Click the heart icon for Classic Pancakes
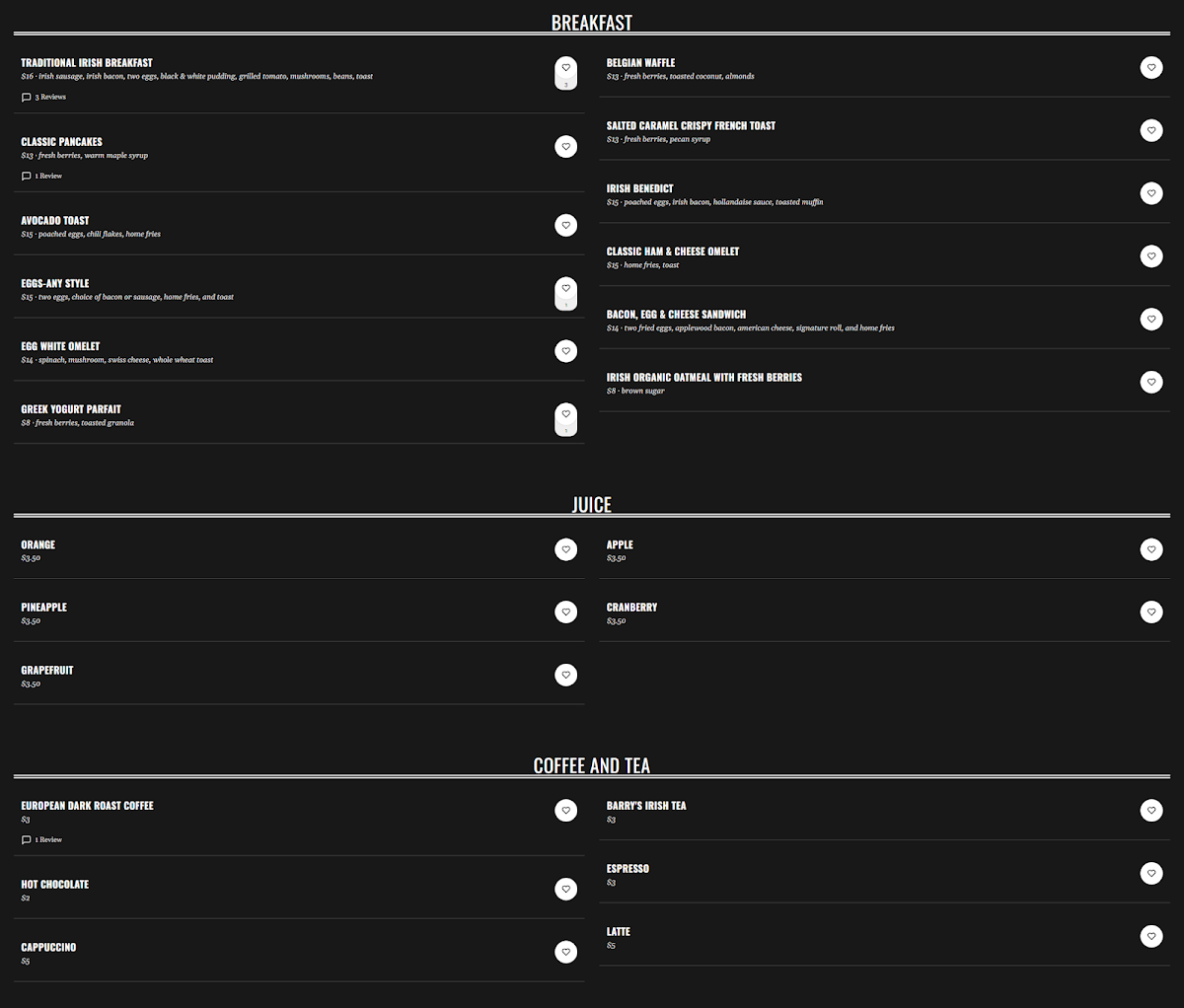Screen dimensions: 1184x1008 [x=565, y=147]
